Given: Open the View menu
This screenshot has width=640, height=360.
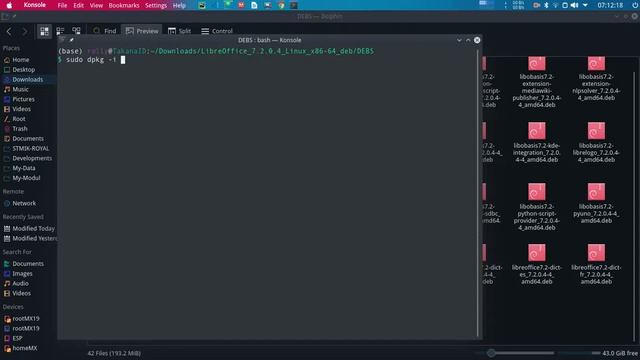Looking at the screenshot, I should [x=96, y=5].
